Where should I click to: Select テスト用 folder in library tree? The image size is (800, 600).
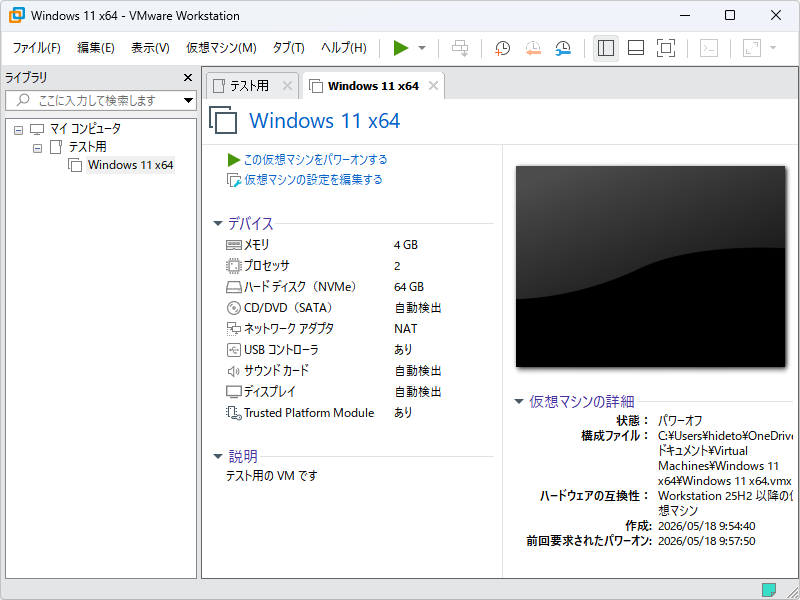click(x=87, y=147)
